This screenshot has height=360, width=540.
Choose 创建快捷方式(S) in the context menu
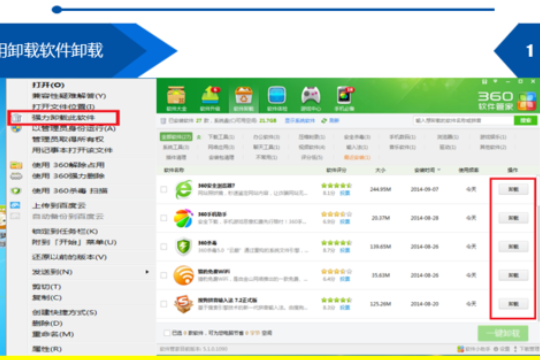point(64,312)
